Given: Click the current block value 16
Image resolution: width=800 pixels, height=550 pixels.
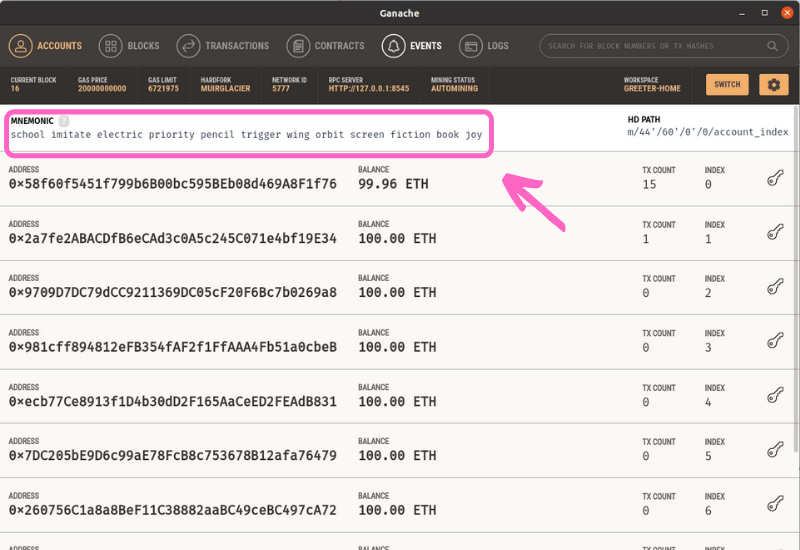Looking at the screenshot, I should 15,89.
